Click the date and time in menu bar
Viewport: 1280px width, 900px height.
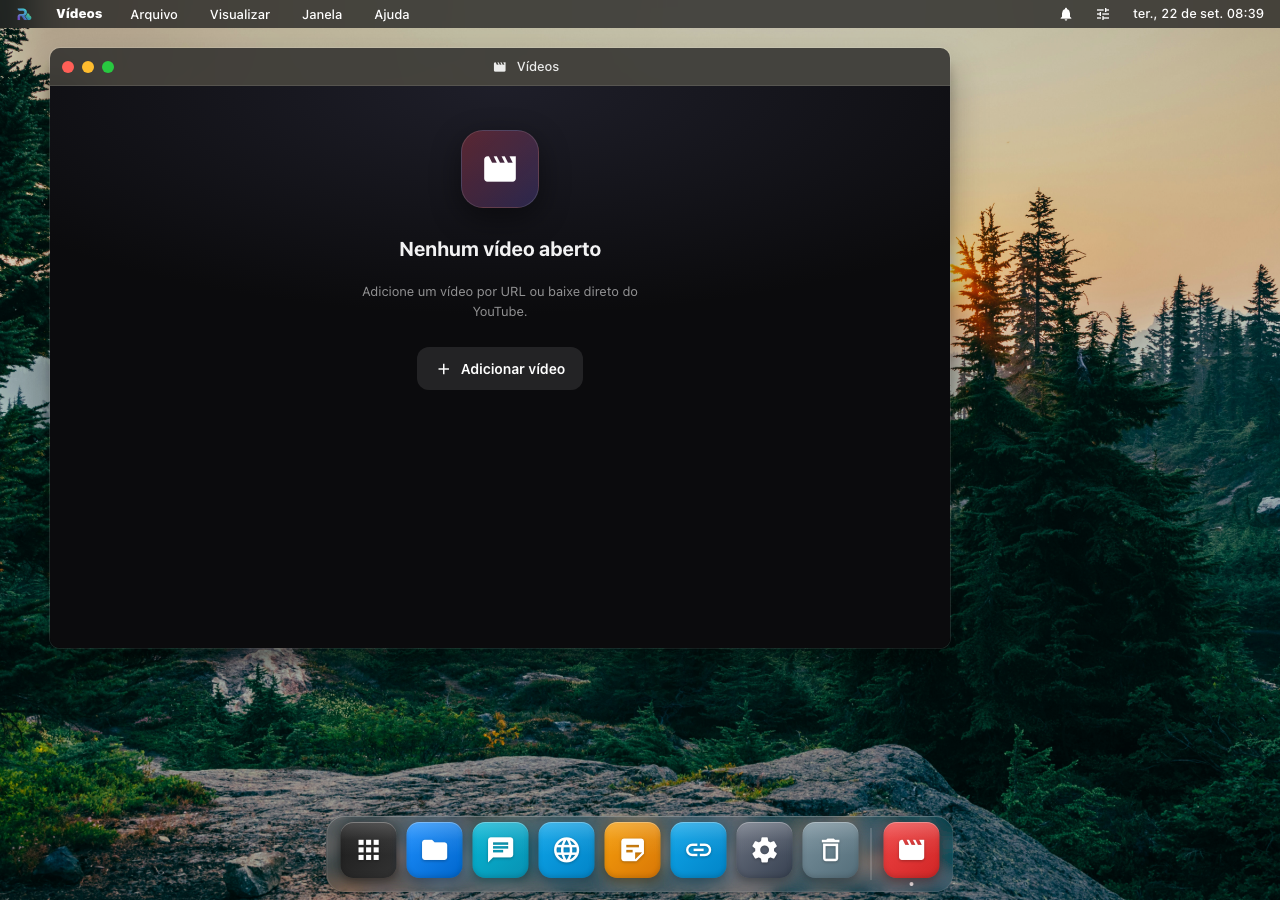click(1198, 14)
